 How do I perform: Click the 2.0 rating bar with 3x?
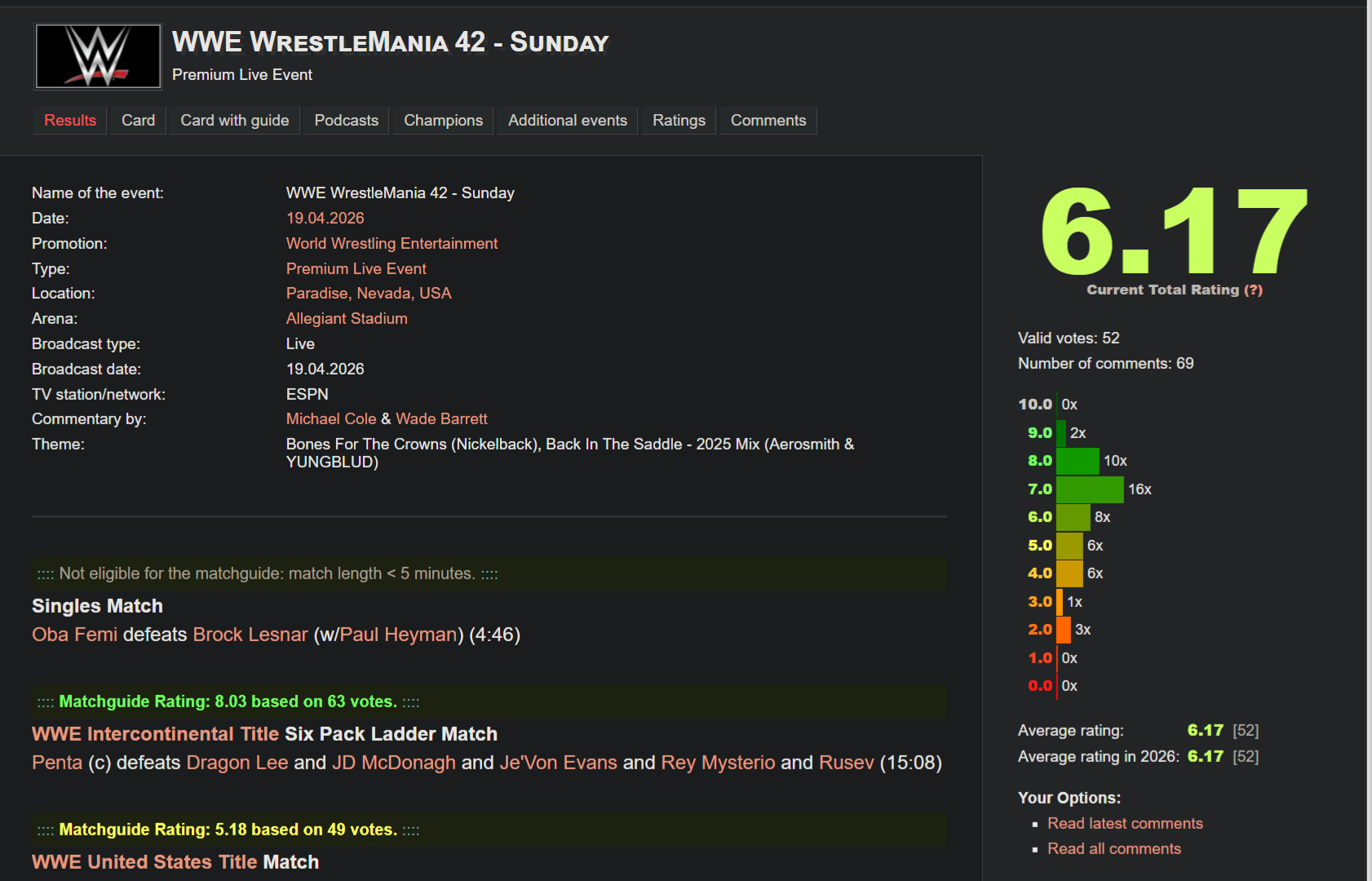(1064, 630)
